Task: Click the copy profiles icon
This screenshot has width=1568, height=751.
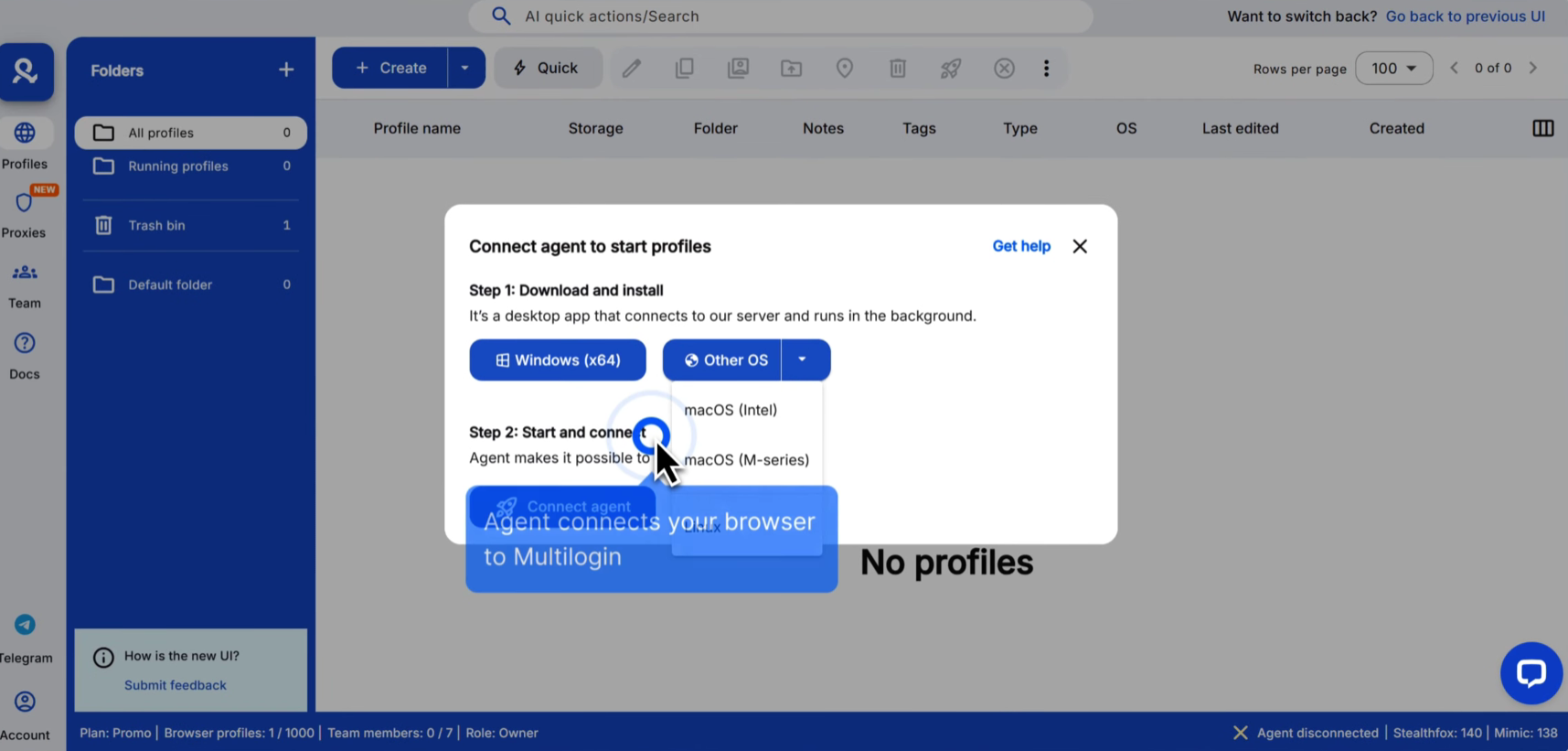Action: [x=684, y=69]
